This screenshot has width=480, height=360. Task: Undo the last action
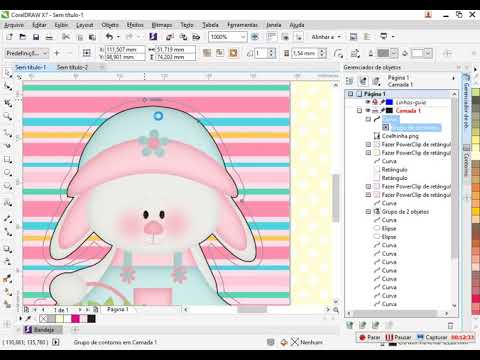[x=109, y=37]
